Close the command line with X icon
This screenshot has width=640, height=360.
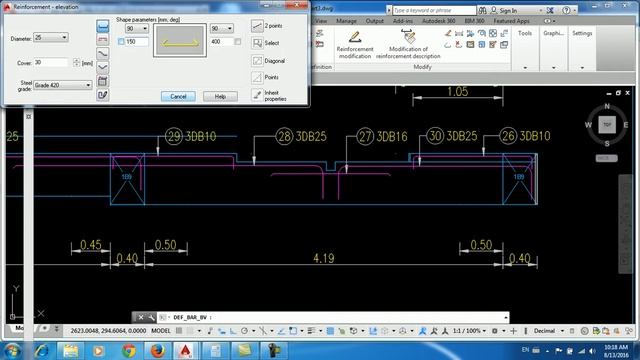click(x=141, y=317)
